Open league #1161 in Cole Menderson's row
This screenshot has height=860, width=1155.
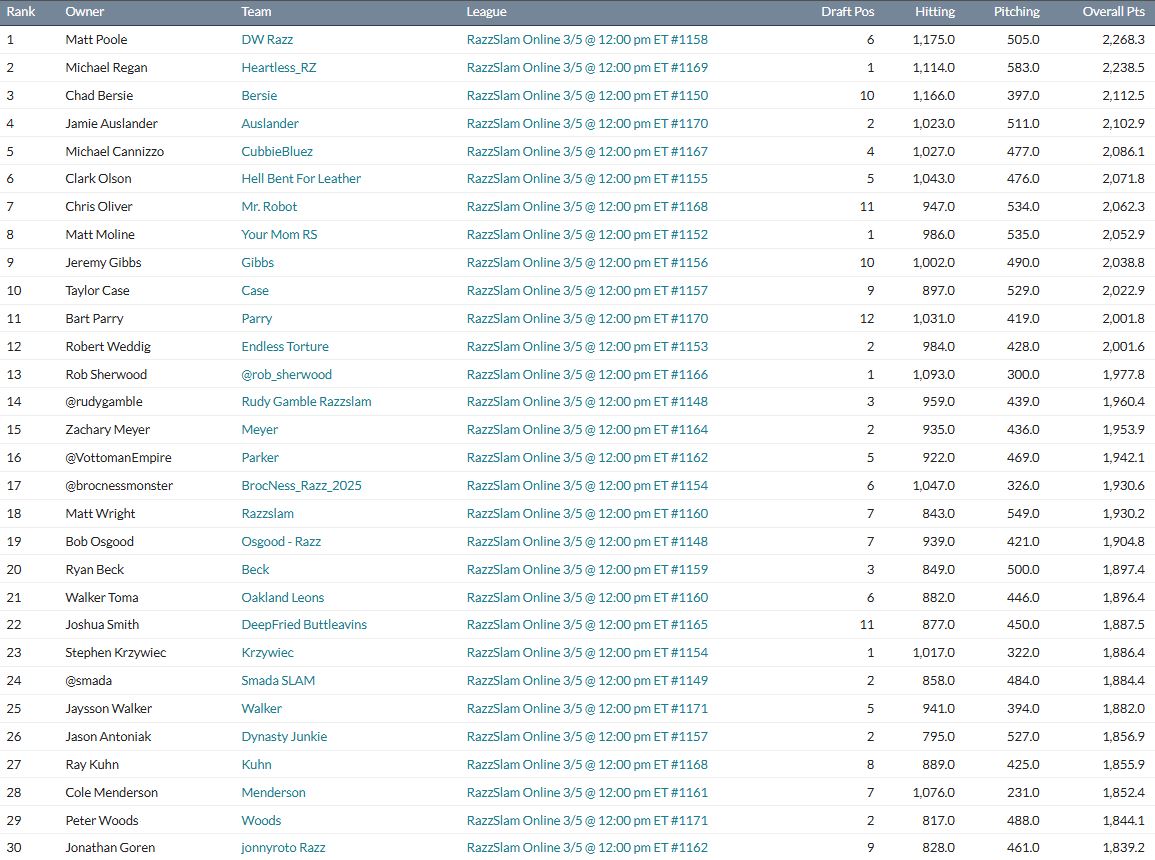(x=587, y=793)
